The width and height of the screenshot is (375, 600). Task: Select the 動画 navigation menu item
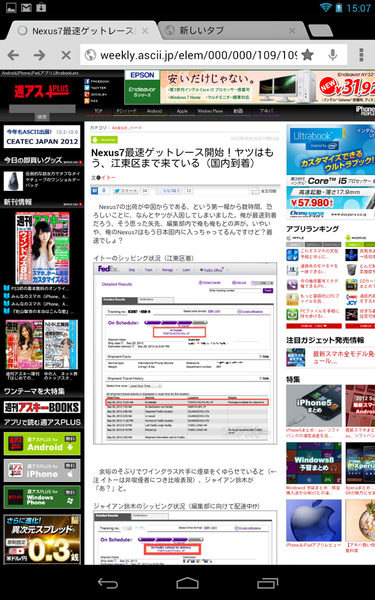pyautogui.click(x=238, y=111)
